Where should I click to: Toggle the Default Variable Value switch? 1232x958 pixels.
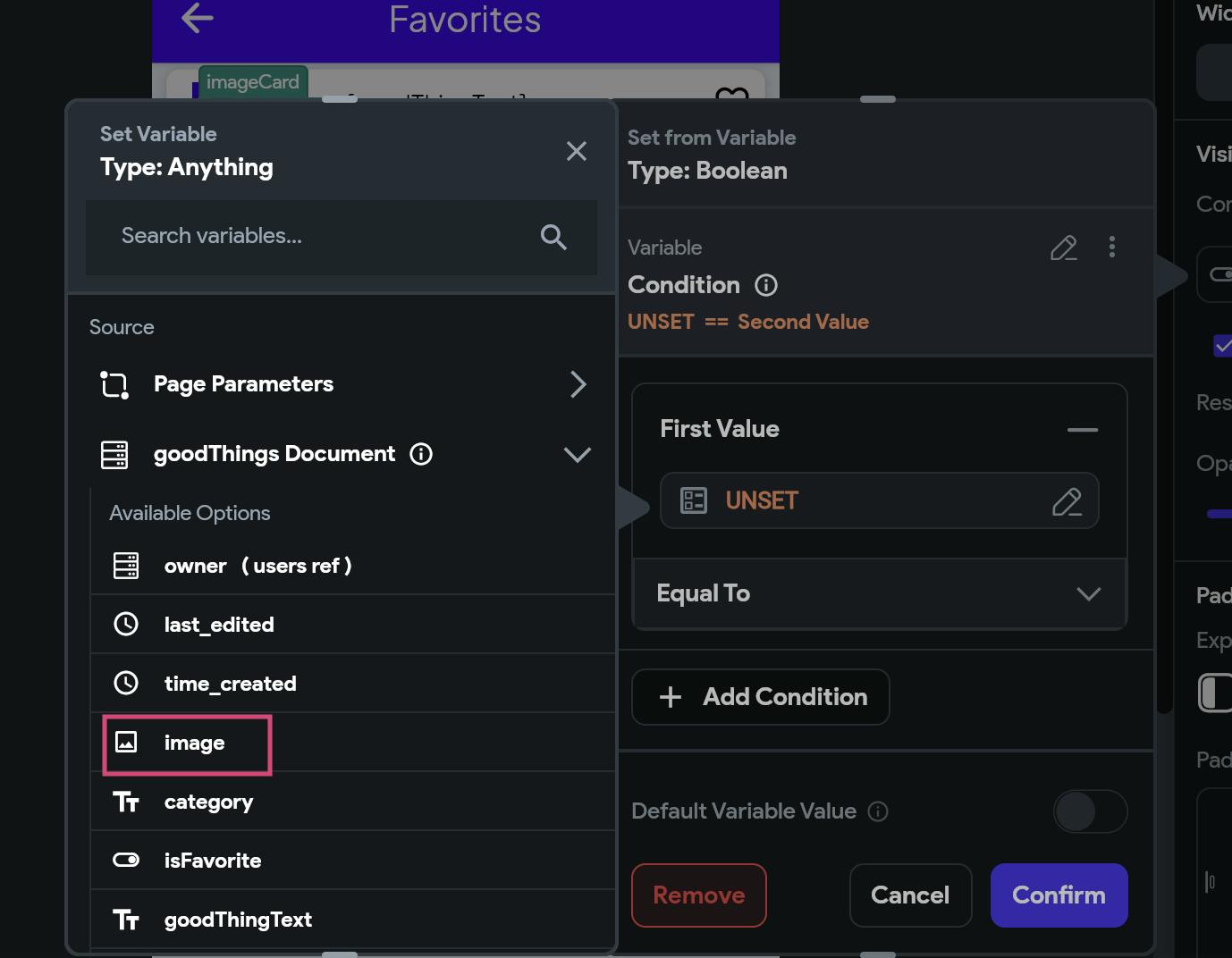pos(1090,811)
